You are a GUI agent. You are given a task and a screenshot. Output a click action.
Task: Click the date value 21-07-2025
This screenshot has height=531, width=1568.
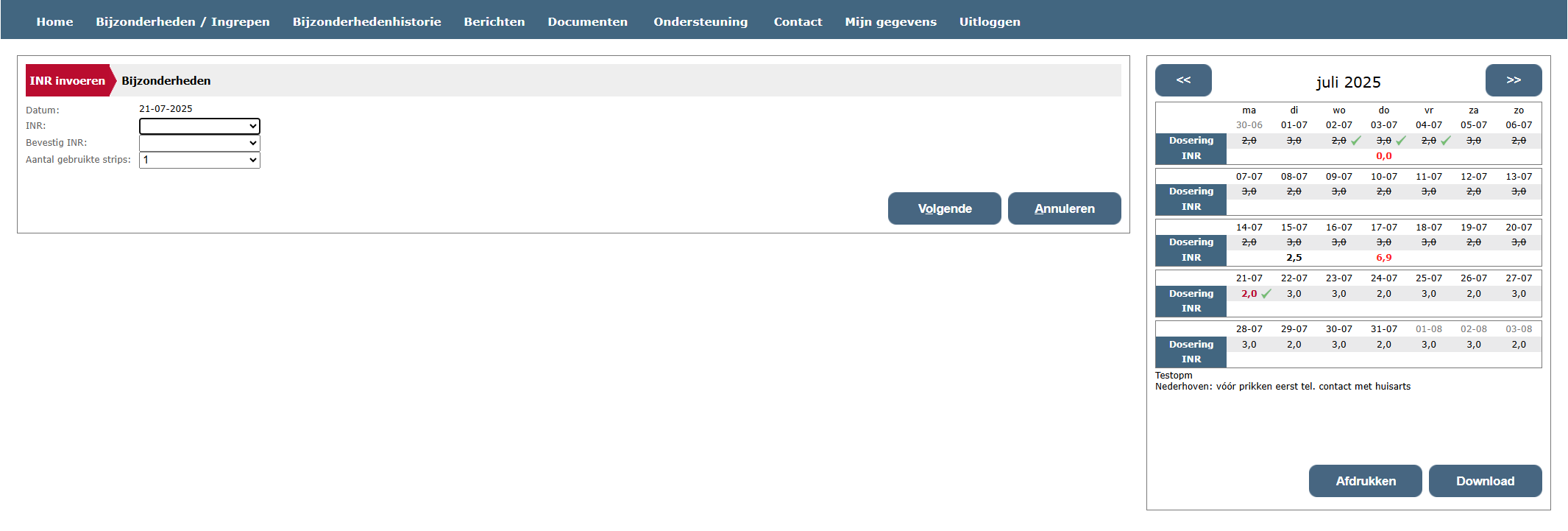[x=166, y=109]
